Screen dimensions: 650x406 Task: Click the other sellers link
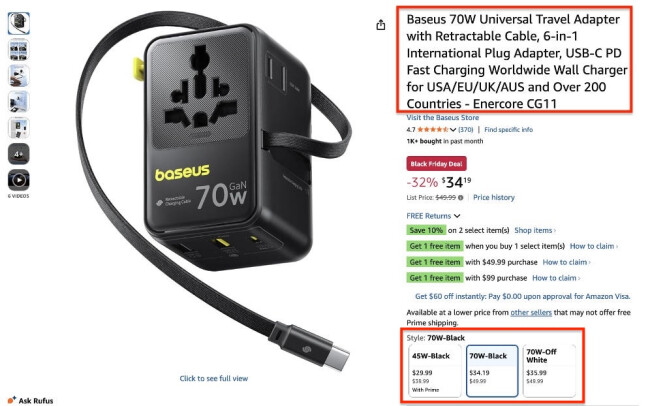[x=531, y=312]
